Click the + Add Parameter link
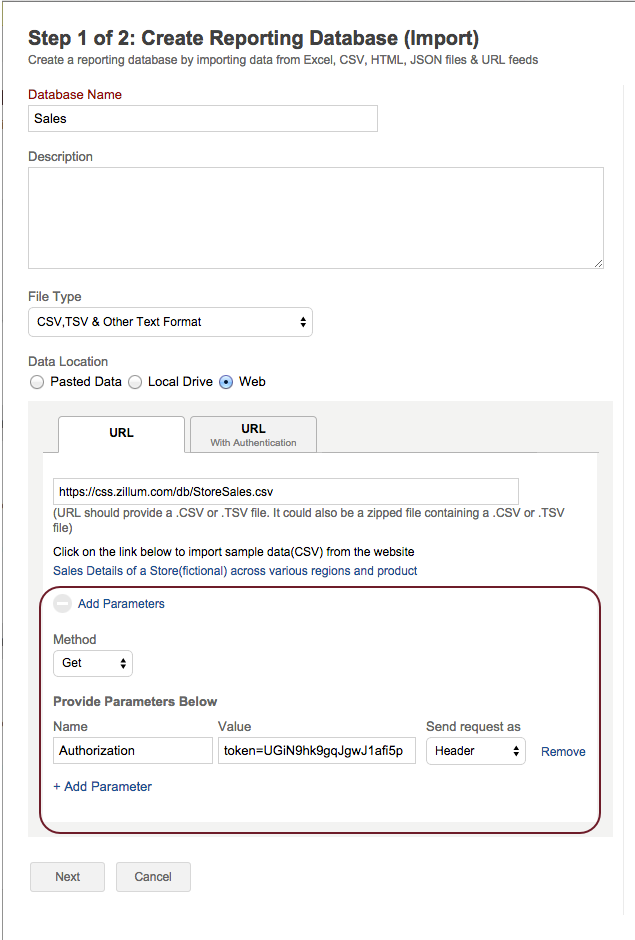 [102, 787]
